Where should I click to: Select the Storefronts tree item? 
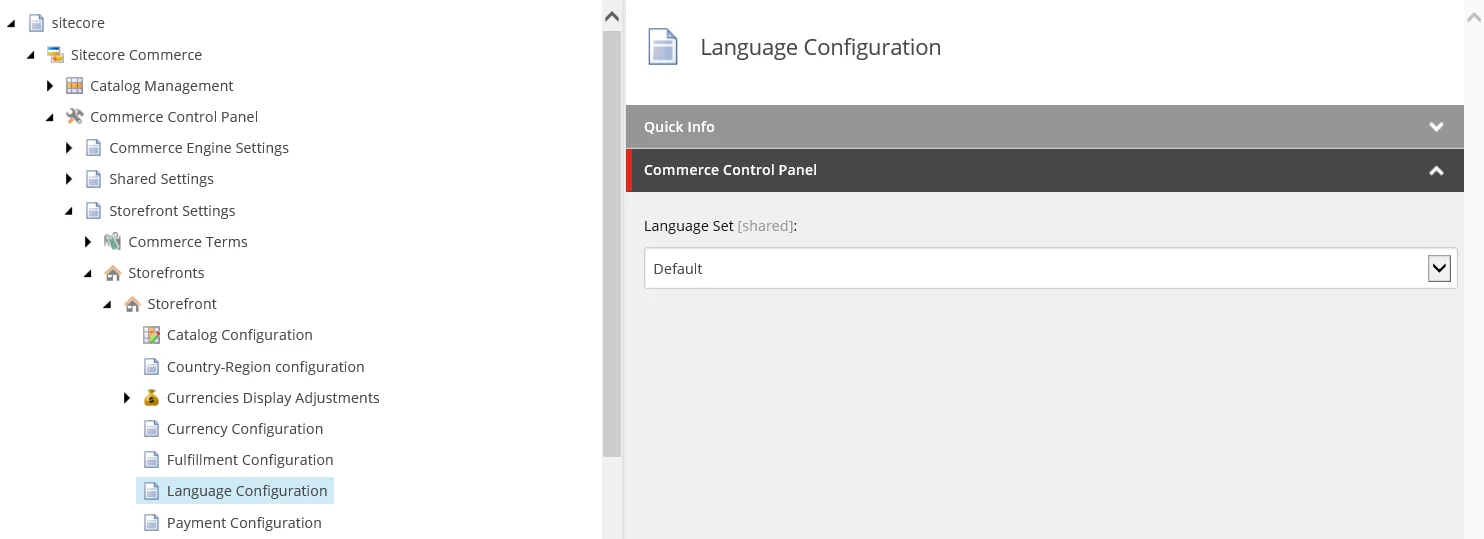click(166, 272)
